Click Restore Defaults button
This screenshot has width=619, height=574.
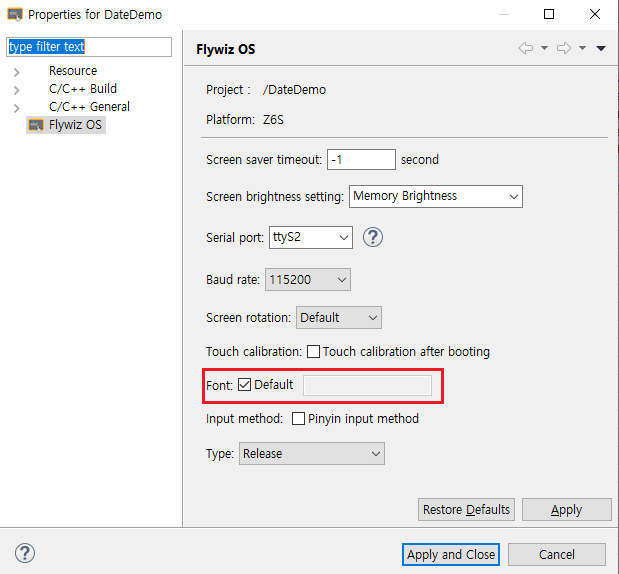[466, 509]
